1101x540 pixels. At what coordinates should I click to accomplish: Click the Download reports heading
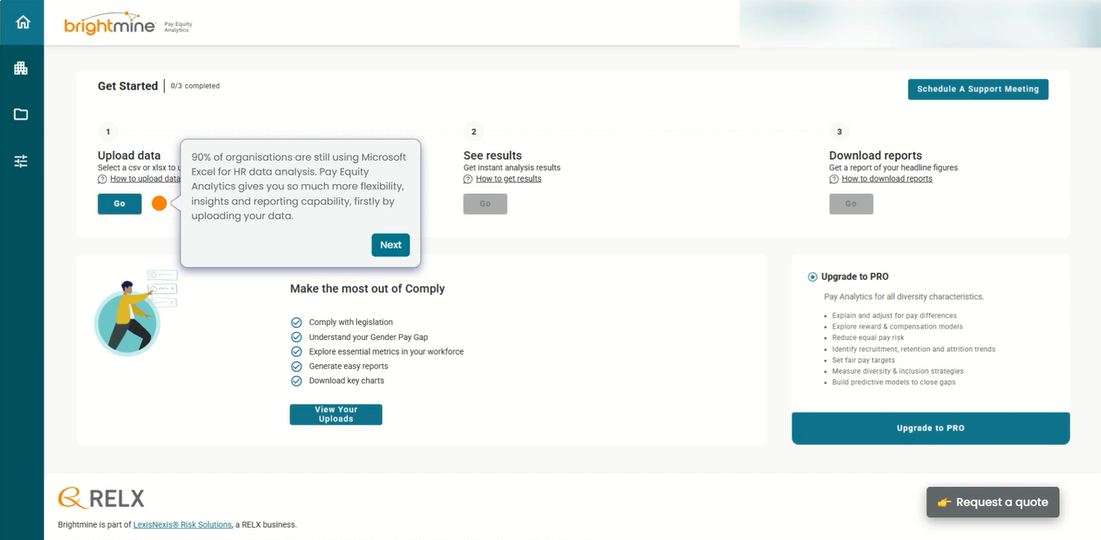pos(876,155)
